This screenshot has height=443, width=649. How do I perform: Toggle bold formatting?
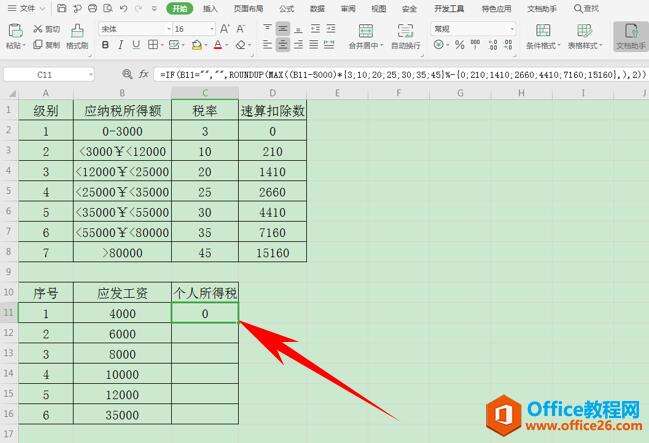tap(105, 45)
